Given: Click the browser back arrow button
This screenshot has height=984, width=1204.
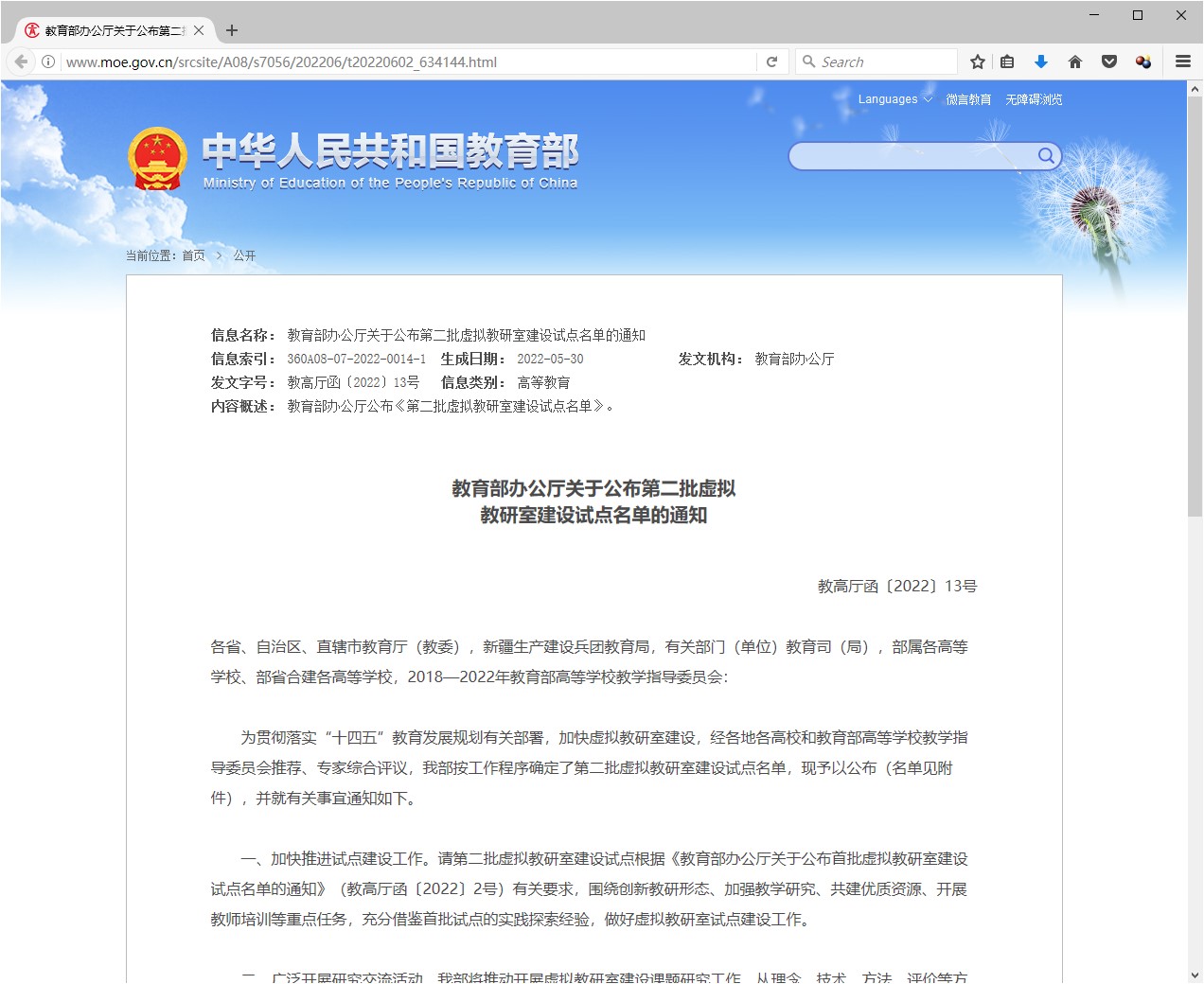Looking at the screenshot, I should click(x=21, y=61).
